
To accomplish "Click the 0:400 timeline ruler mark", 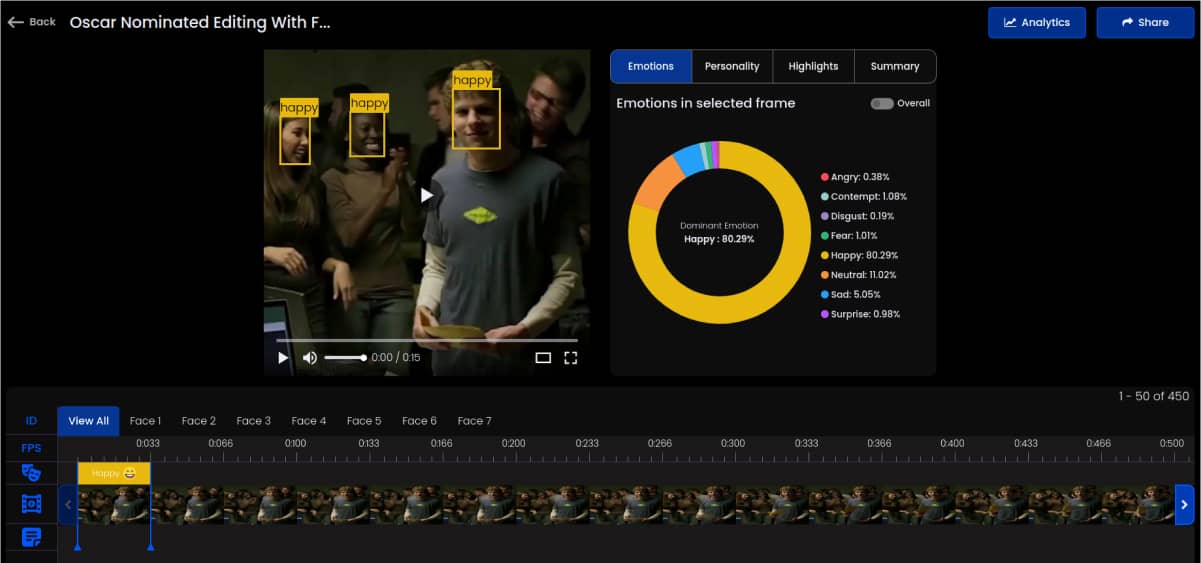I will tap(952, 443).
